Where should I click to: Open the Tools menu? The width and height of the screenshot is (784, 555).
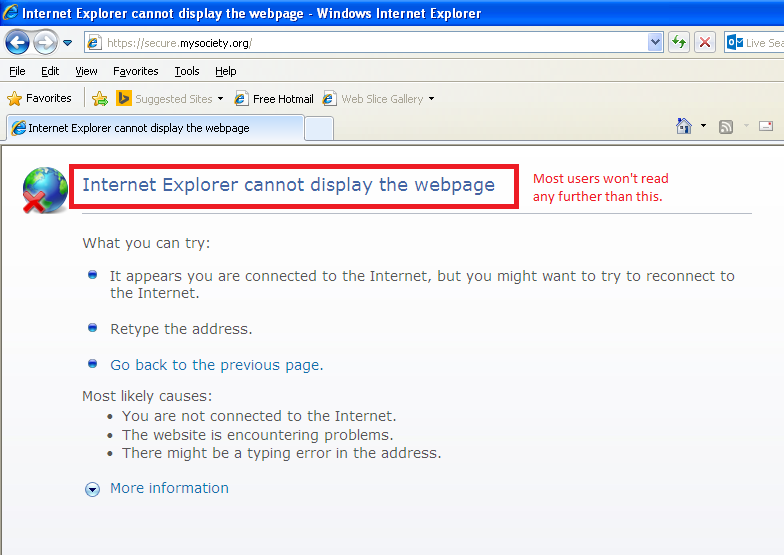coord(187,71)
